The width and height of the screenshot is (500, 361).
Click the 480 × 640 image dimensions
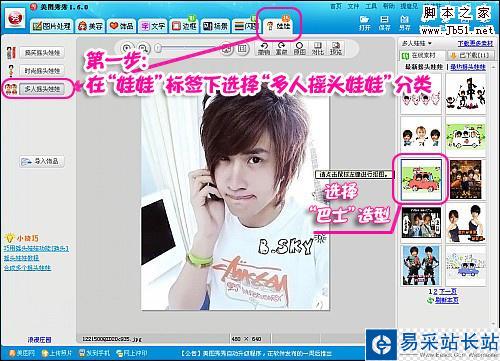pyautogui.click(x=246, y=339)
